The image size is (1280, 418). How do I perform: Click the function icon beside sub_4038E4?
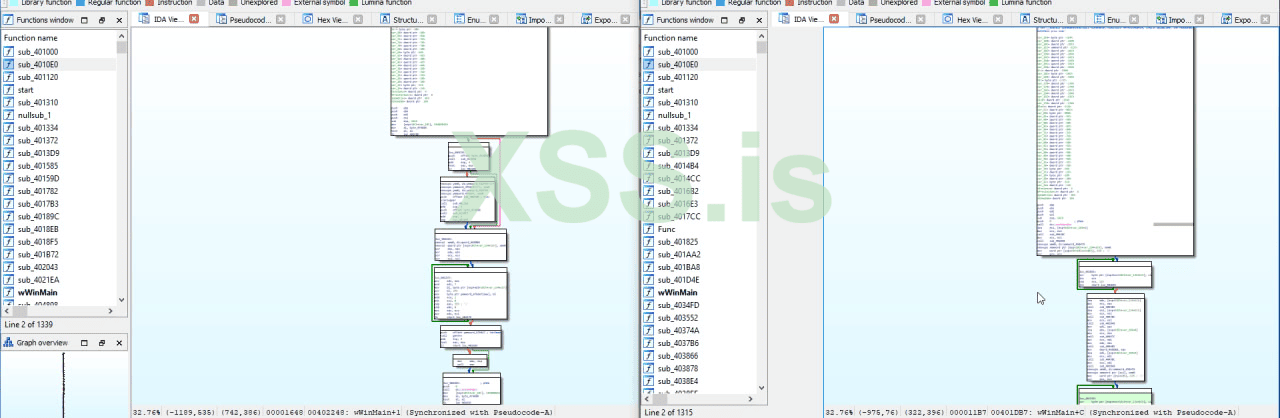click(x=649, y=381)
